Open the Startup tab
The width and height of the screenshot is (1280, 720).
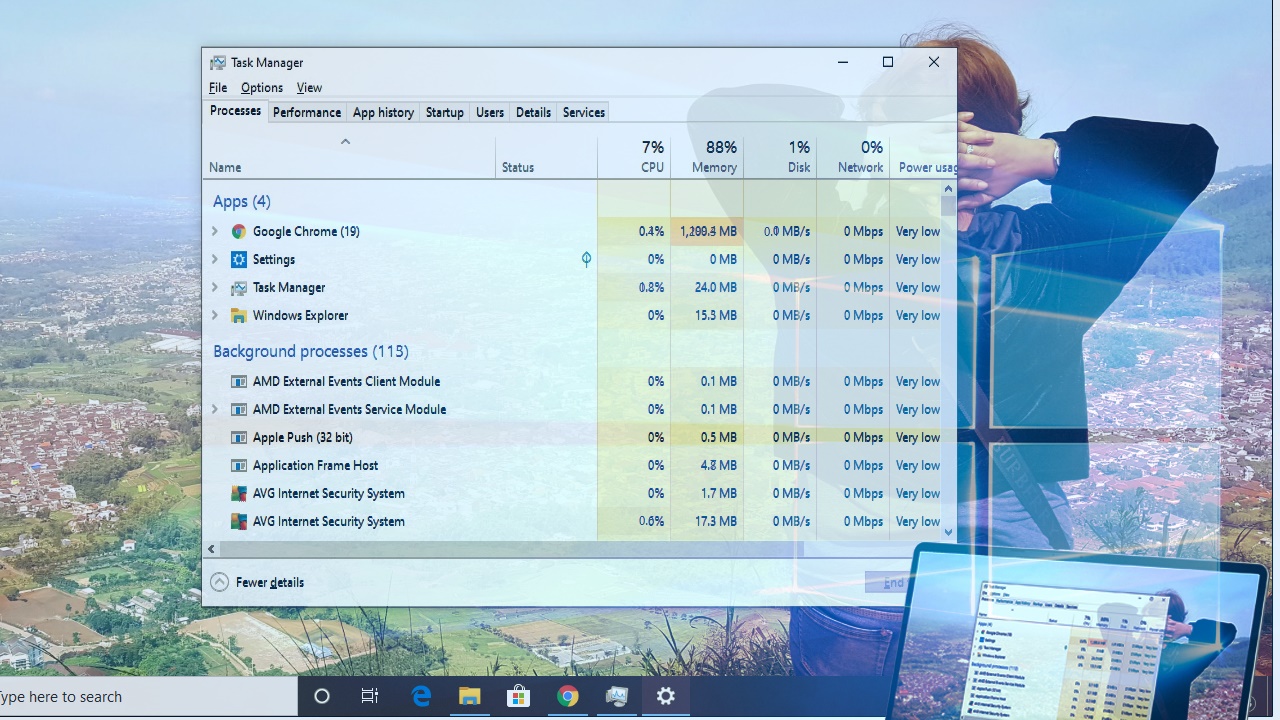444,112
